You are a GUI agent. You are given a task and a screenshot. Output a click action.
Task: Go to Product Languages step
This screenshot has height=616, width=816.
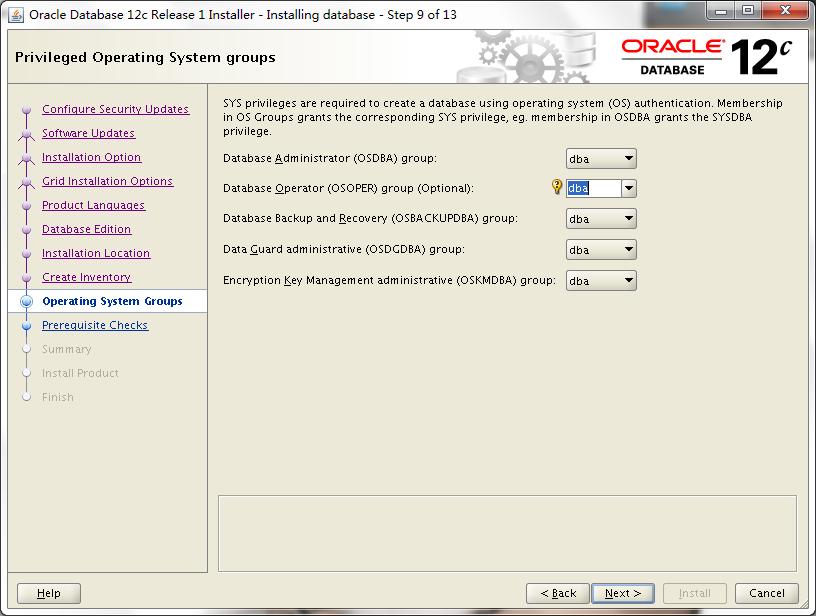coord(94,205)
